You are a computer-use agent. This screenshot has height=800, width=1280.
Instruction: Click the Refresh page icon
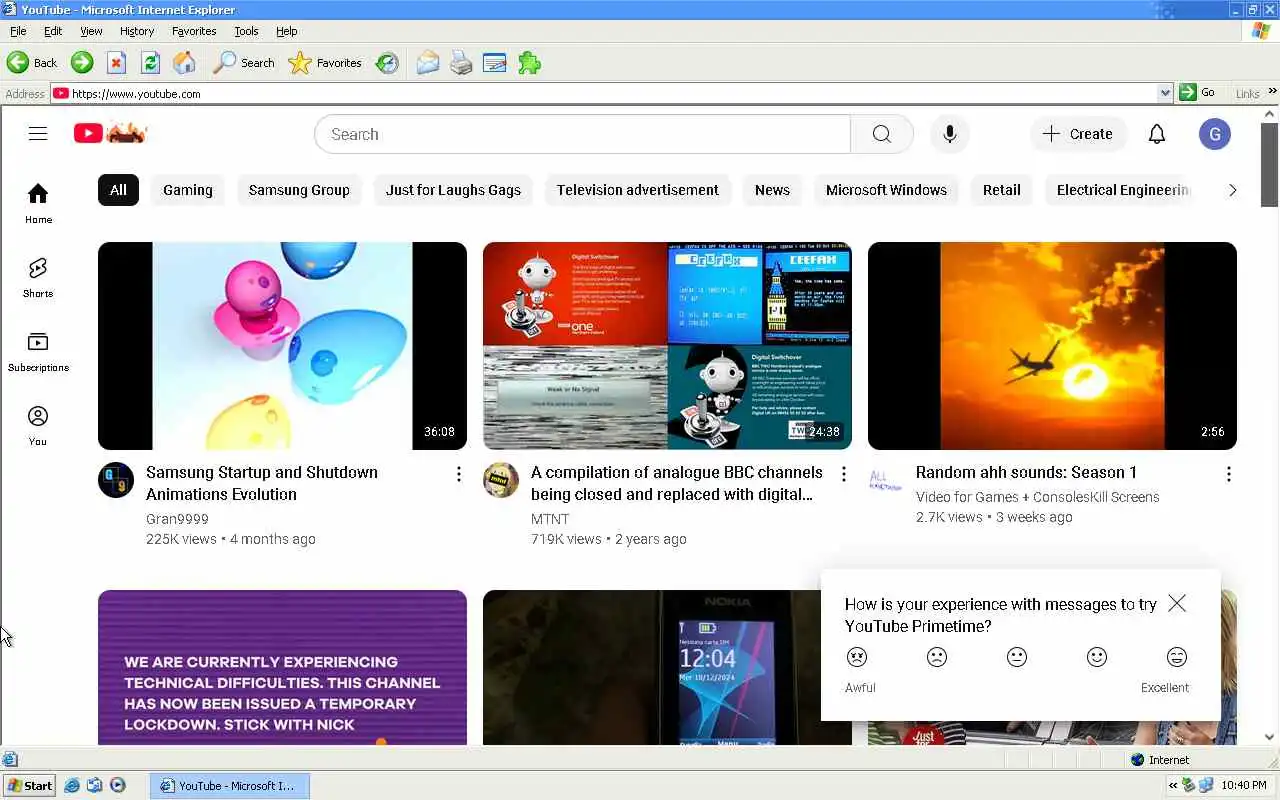[x=150, y=63]
